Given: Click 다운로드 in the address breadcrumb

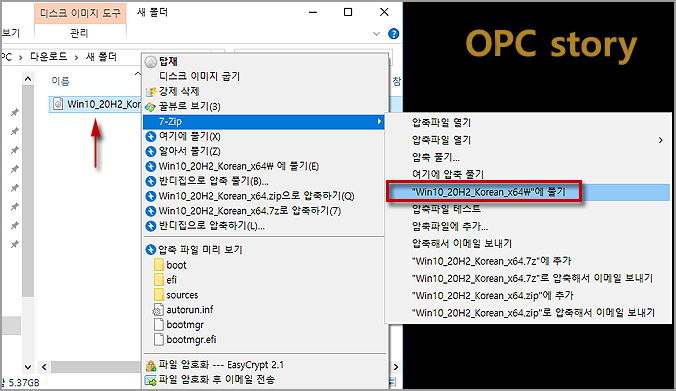Looking at the screenshot, I should (x=49, y=57).
